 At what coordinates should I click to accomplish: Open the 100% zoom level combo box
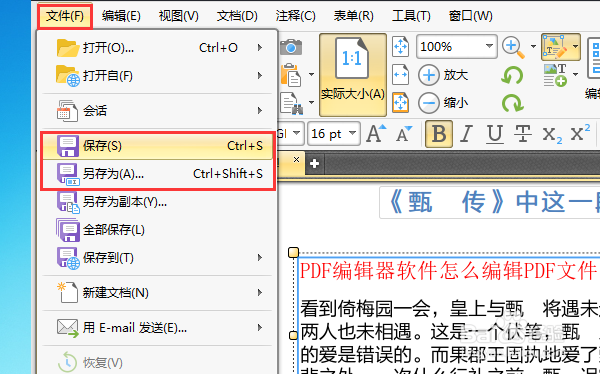coord(457,47)
